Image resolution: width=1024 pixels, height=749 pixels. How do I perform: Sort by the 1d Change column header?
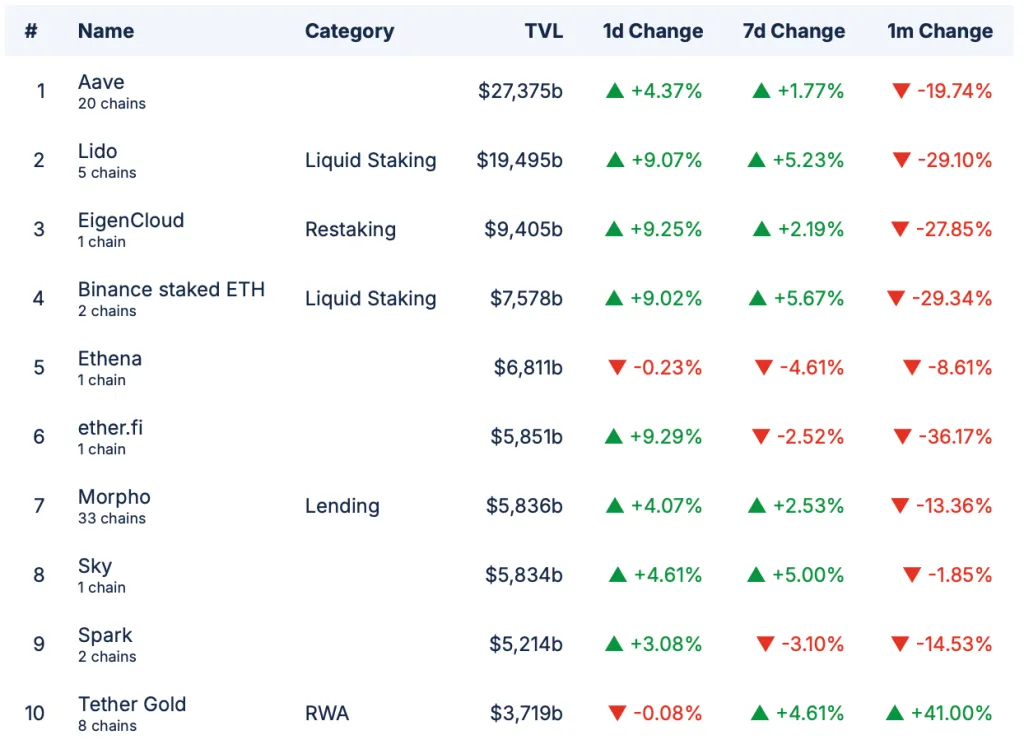[x=652, y=31]
